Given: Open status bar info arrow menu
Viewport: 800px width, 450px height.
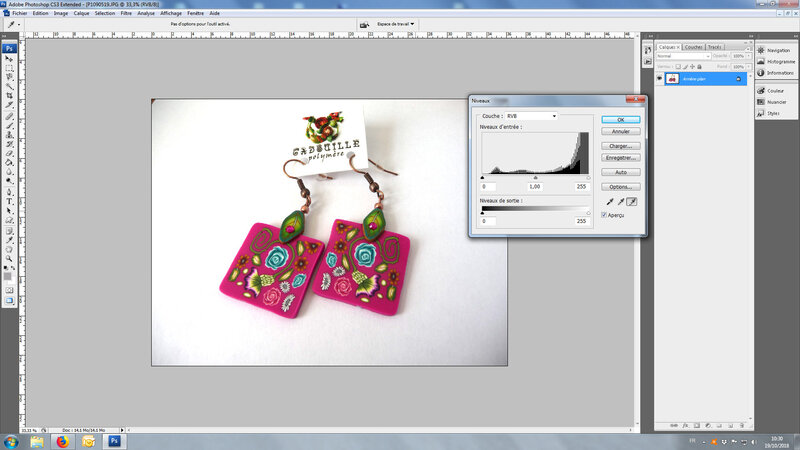Looking at the screenshot, I should click(122, 430).
